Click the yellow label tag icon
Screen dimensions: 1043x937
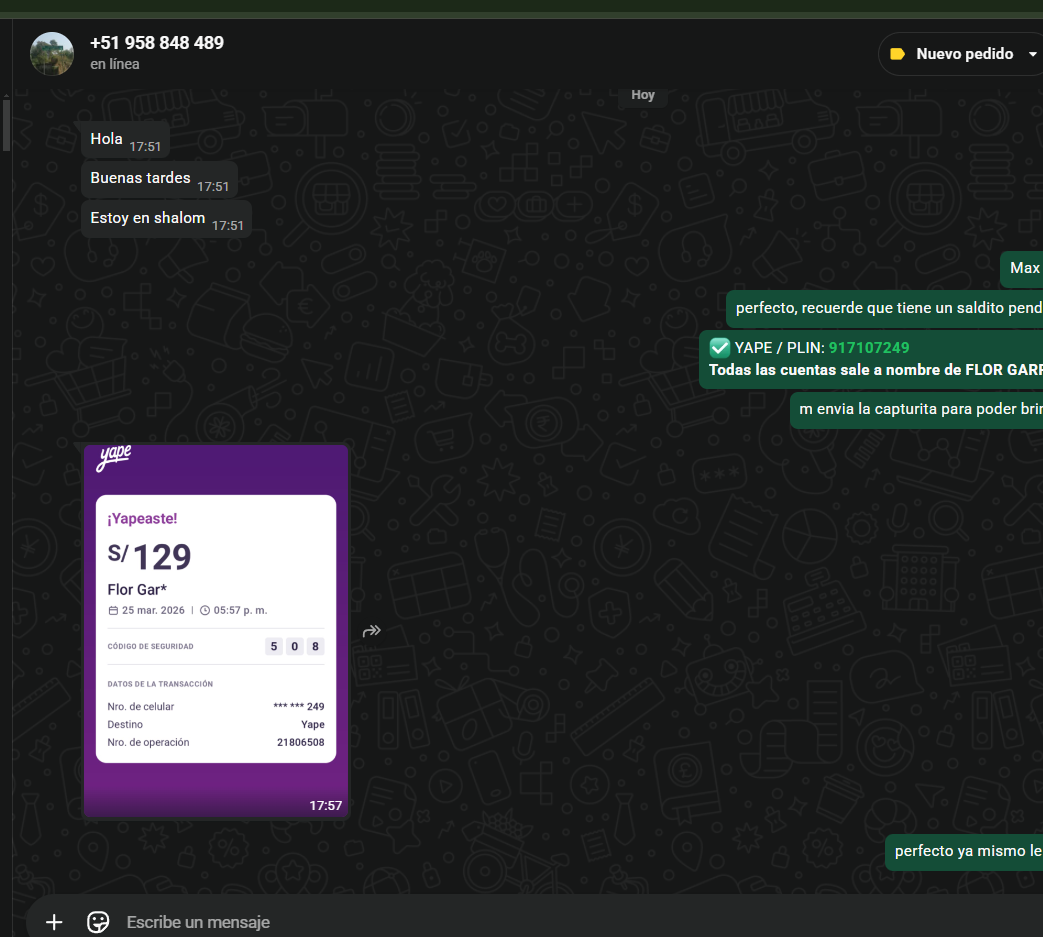tap(897, 54)
